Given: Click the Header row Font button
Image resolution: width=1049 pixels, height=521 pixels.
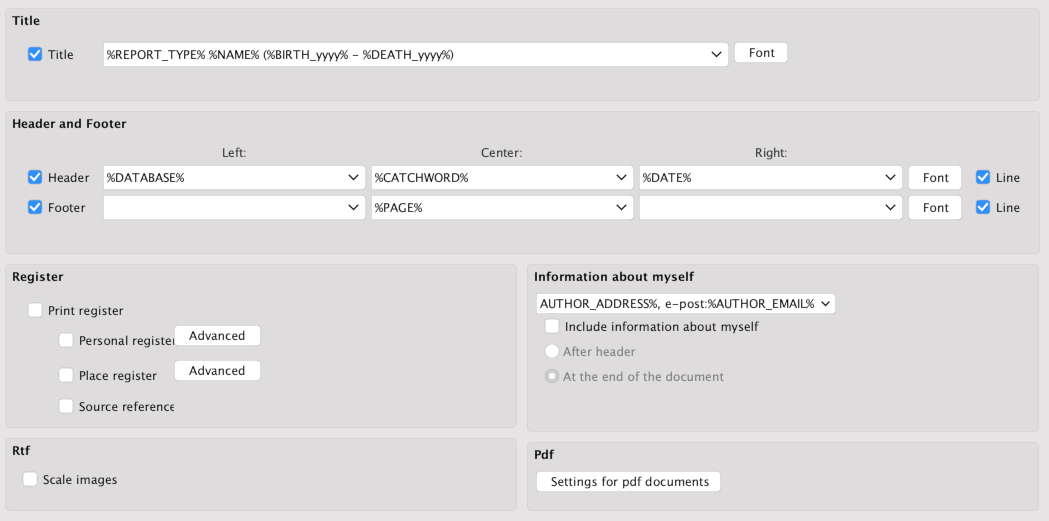Looking at the screenshot, I should tap(935, 178).
